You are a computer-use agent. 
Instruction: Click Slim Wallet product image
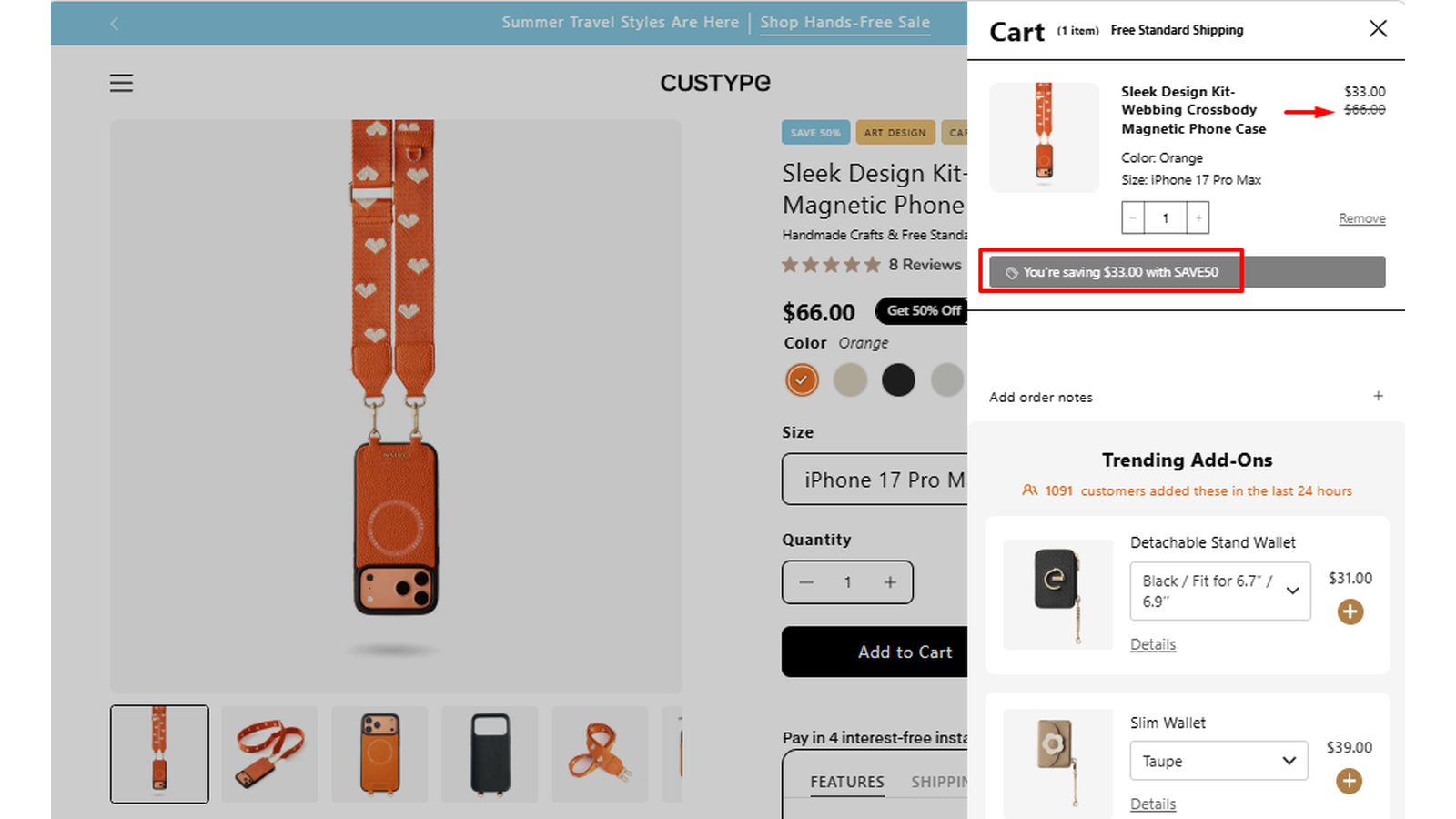click(1057, 763)
